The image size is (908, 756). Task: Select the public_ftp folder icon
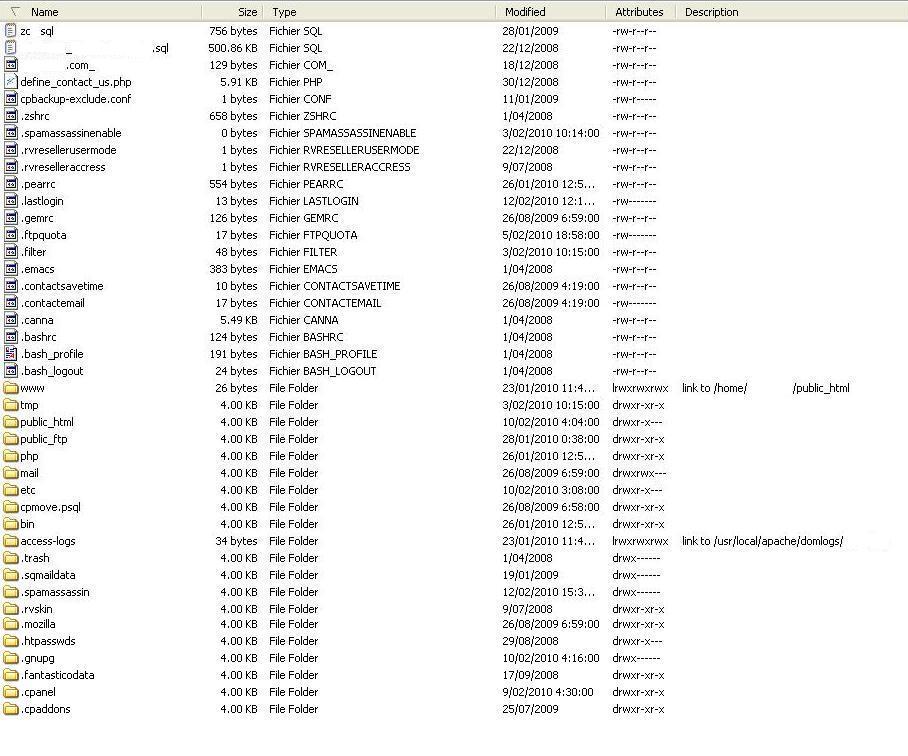(x=10, y=439)
